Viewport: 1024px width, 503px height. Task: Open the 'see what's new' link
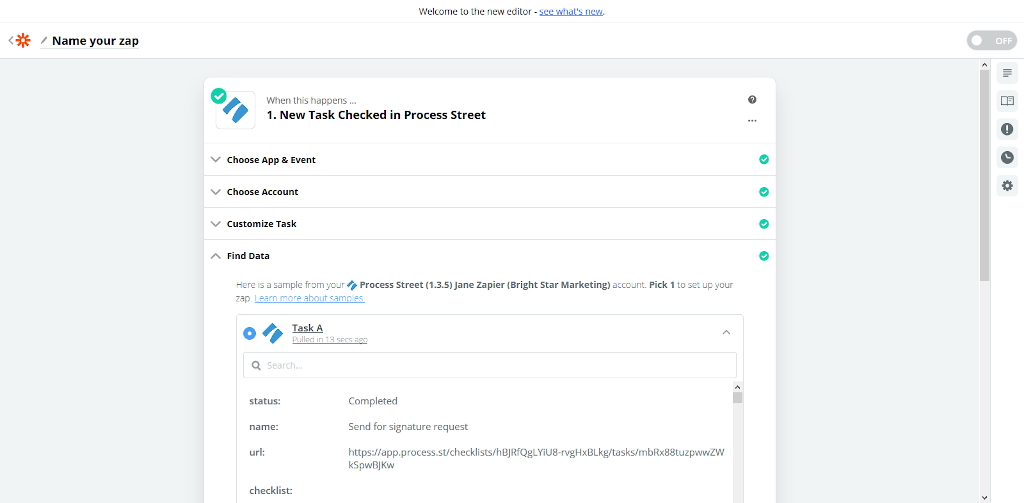pyautogui.click(x=571, y=12)
